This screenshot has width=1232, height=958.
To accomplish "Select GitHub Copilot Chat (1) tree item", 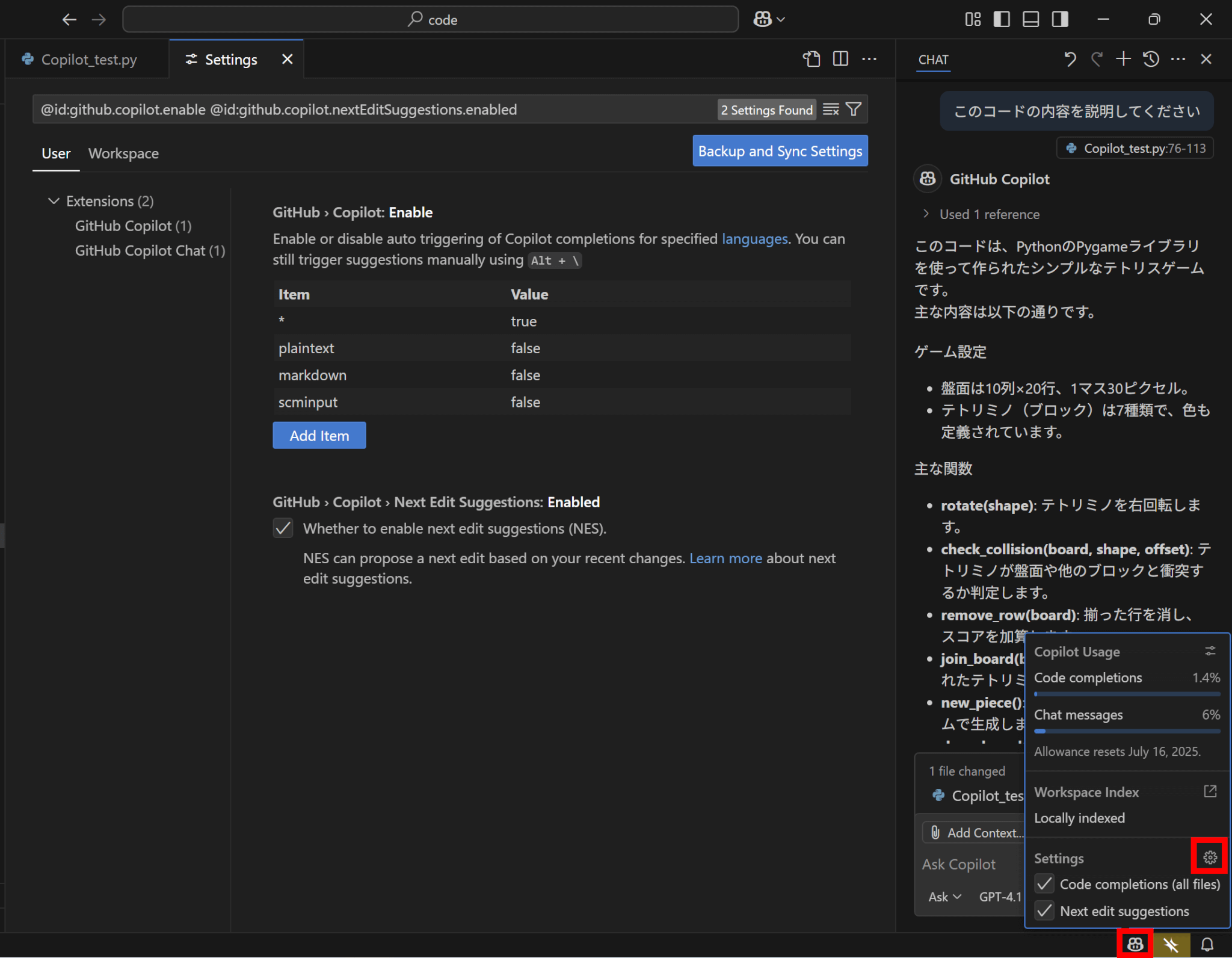I will click(x=150, y=250).
